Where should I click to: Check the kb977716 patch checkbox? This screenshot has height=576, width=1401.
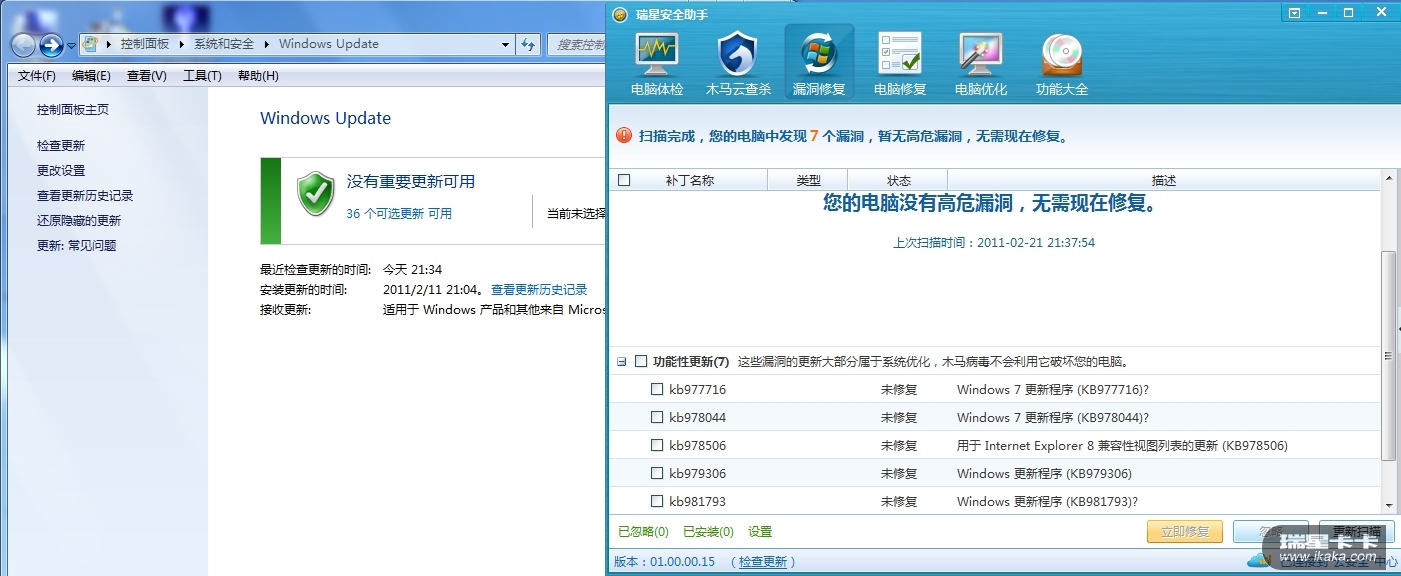click(657, 389)
